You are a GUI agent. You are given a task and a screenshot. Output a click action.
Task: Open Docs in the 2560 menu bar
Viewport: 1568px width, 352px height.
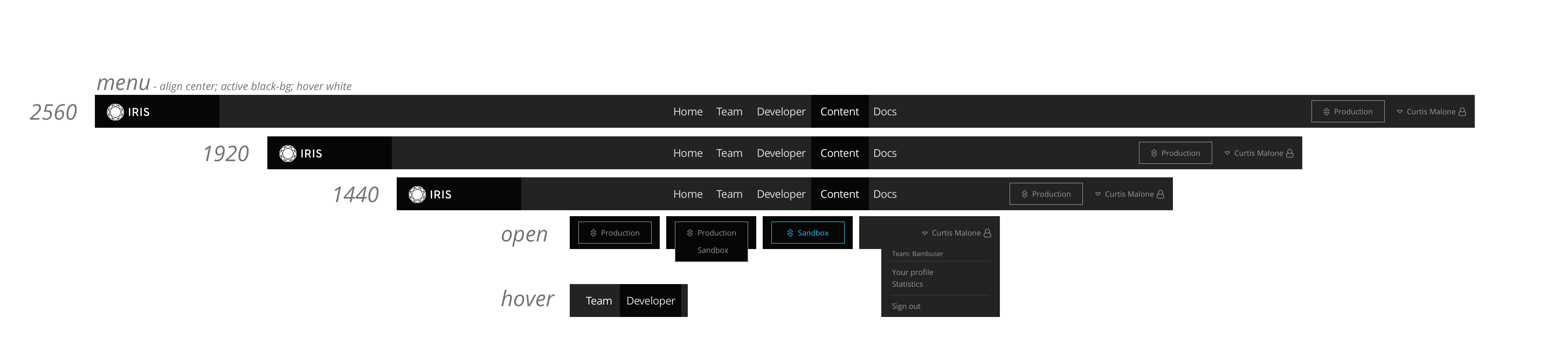coord(885,111)
